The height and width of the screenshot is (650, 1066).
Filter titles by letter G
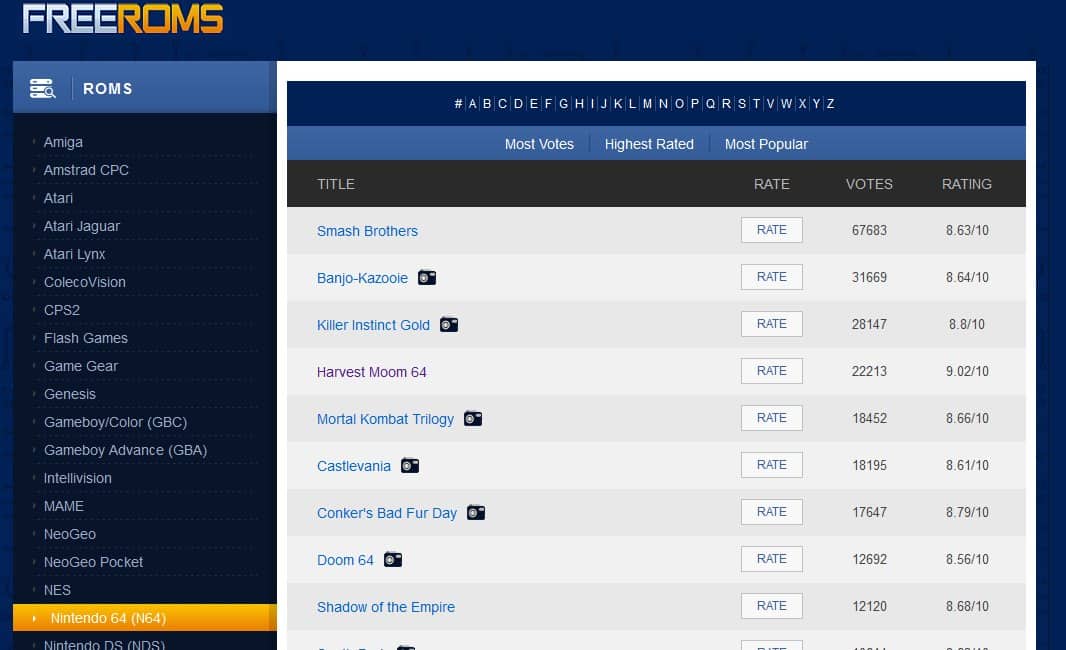coord(564,103)
